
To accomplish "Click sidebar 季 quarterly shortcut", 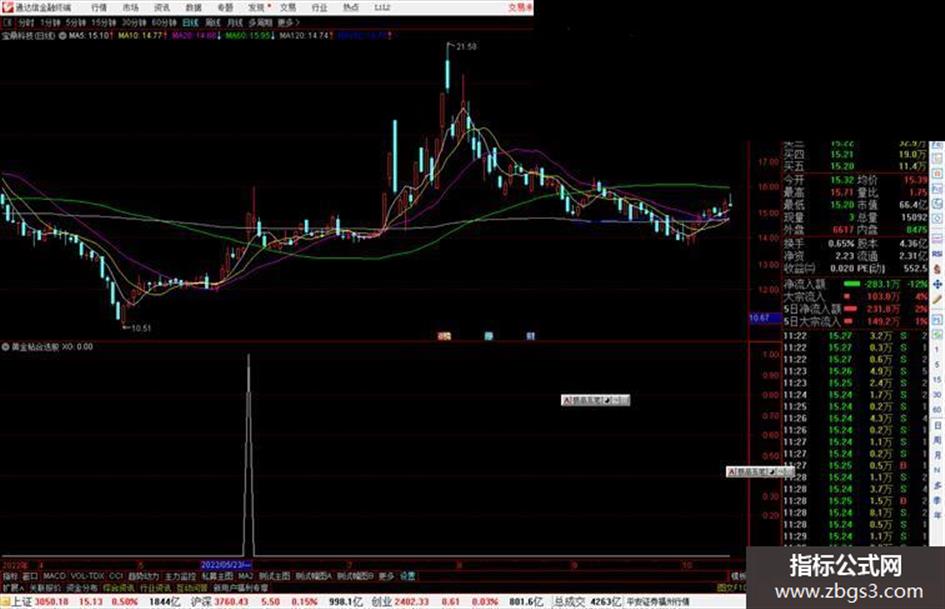I will click(x=937, y=500).
